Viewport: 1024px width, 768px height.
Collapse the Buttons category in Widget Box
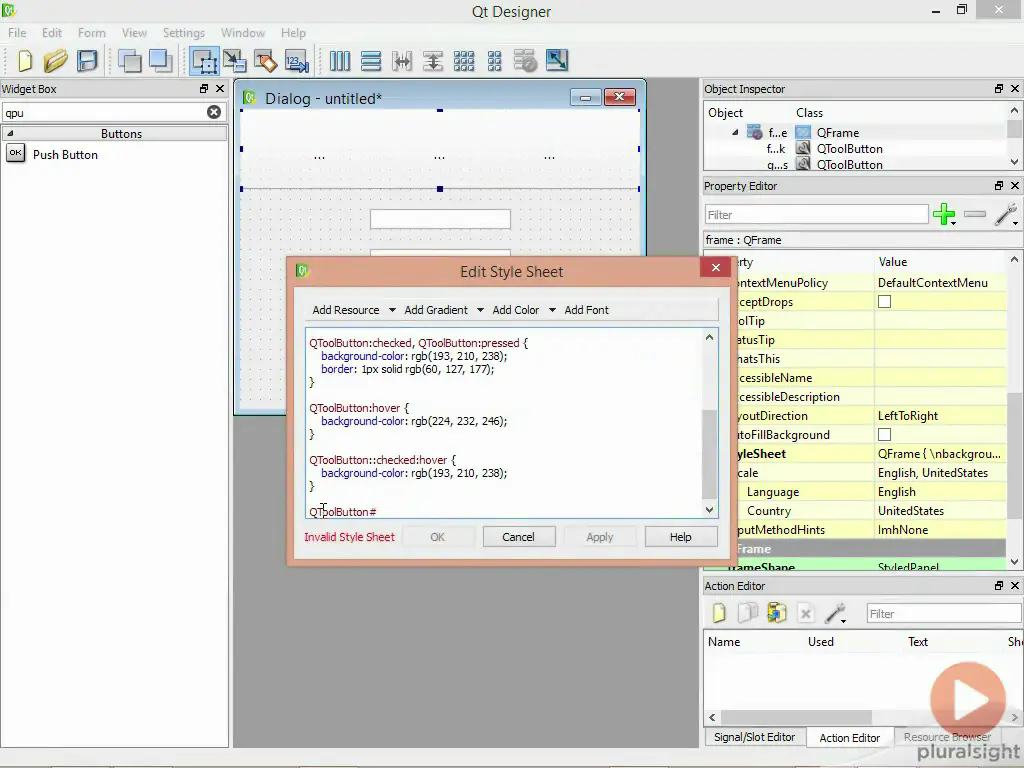(12, 133)
